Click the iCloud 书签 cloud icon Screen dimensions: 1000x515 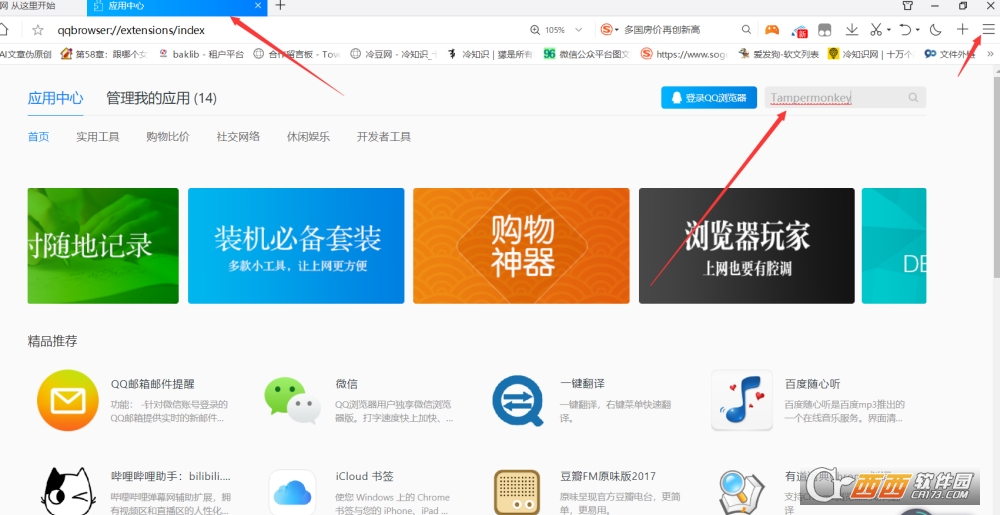(292, 493)
